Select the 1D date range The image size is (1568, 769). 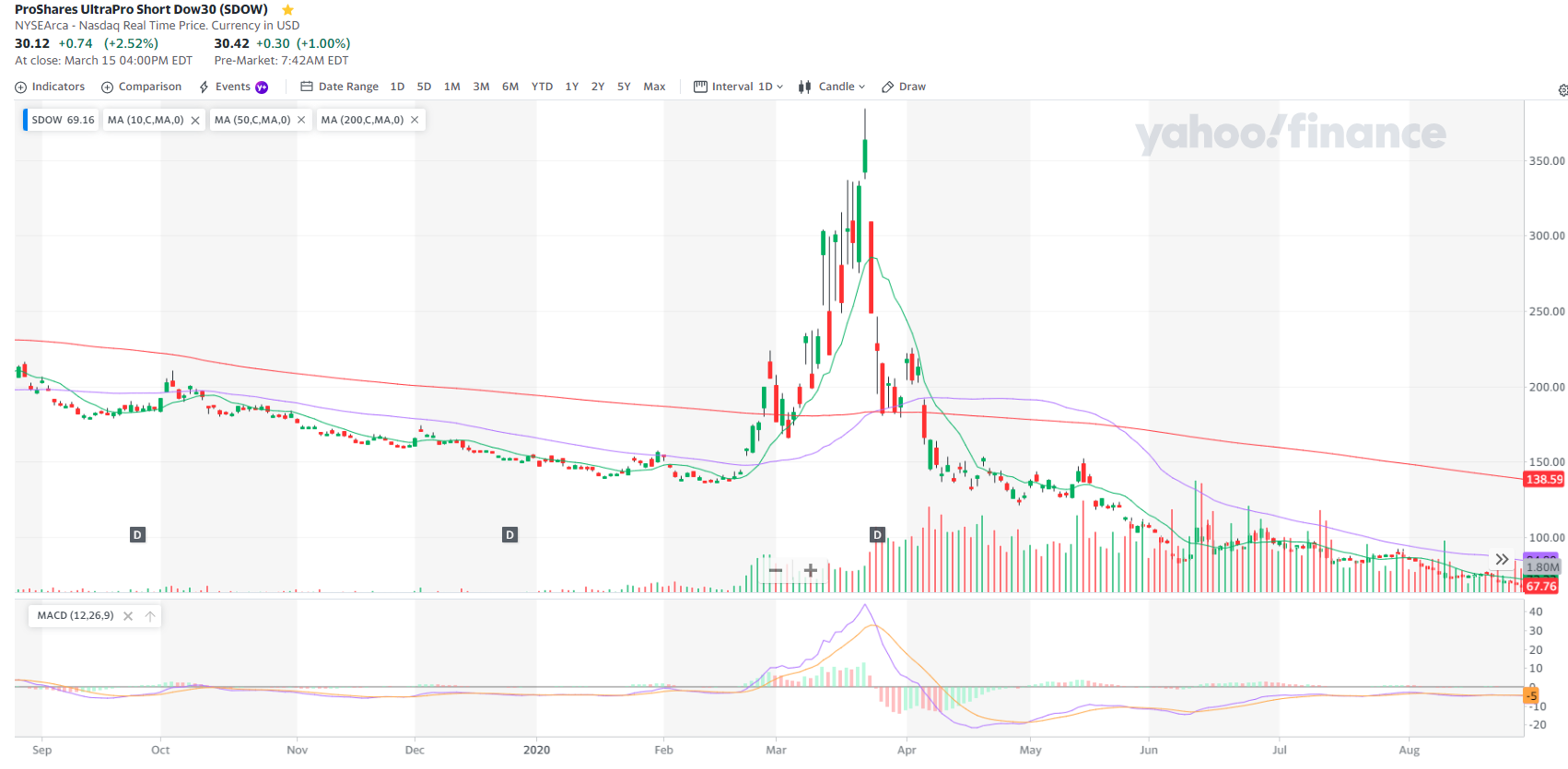(x=397, y=87)
